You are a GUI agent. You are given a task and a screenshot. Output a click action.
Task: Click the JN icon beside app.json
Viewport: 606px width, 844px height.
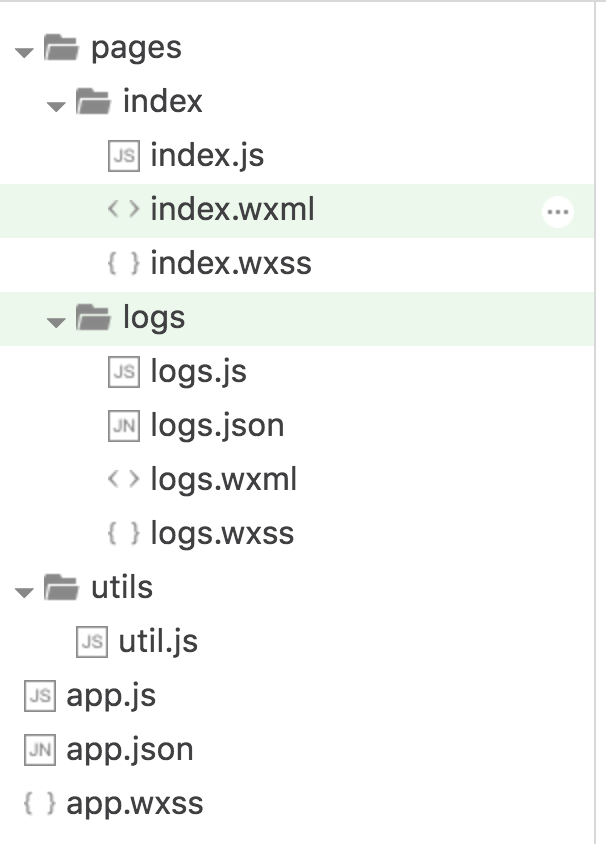tap(39, 750)
